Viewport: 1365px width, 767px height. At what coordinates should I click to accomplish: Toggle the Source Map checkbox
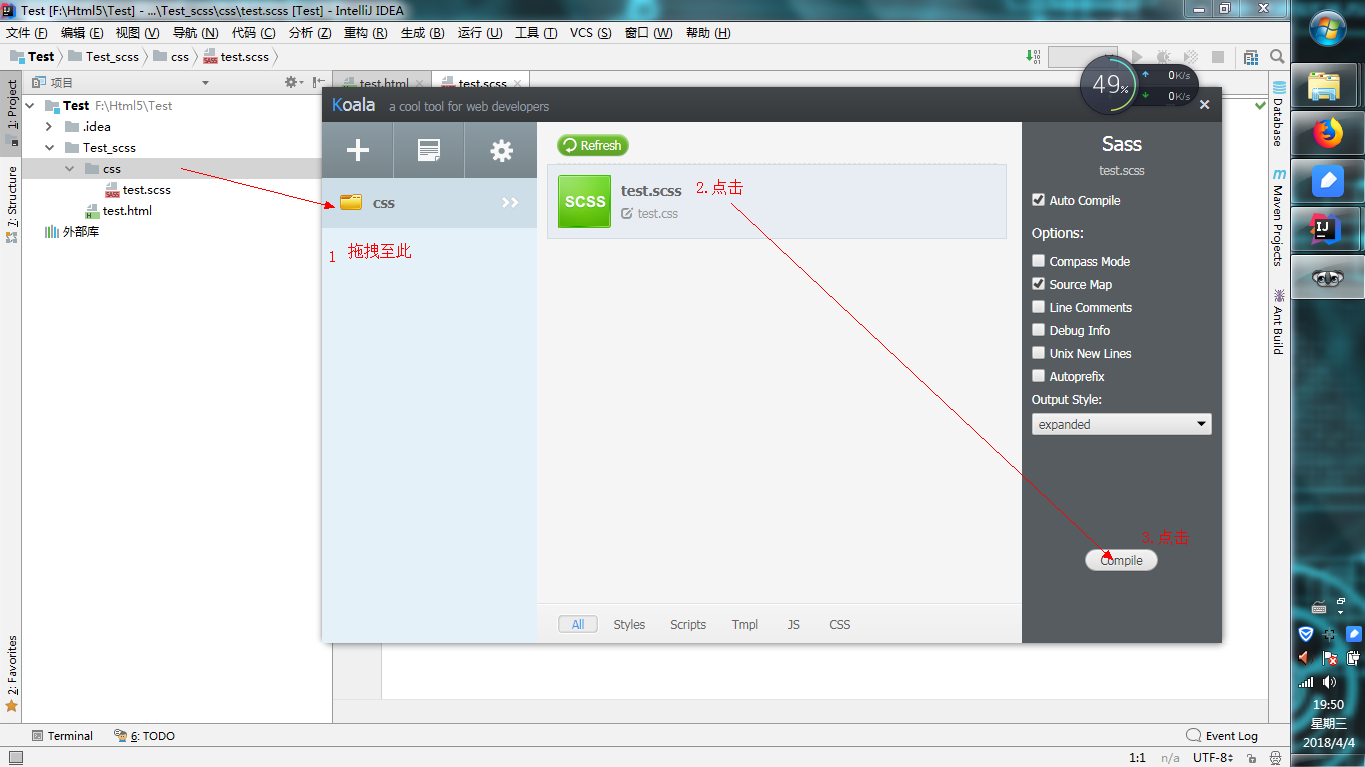(x=1038, y=284)
